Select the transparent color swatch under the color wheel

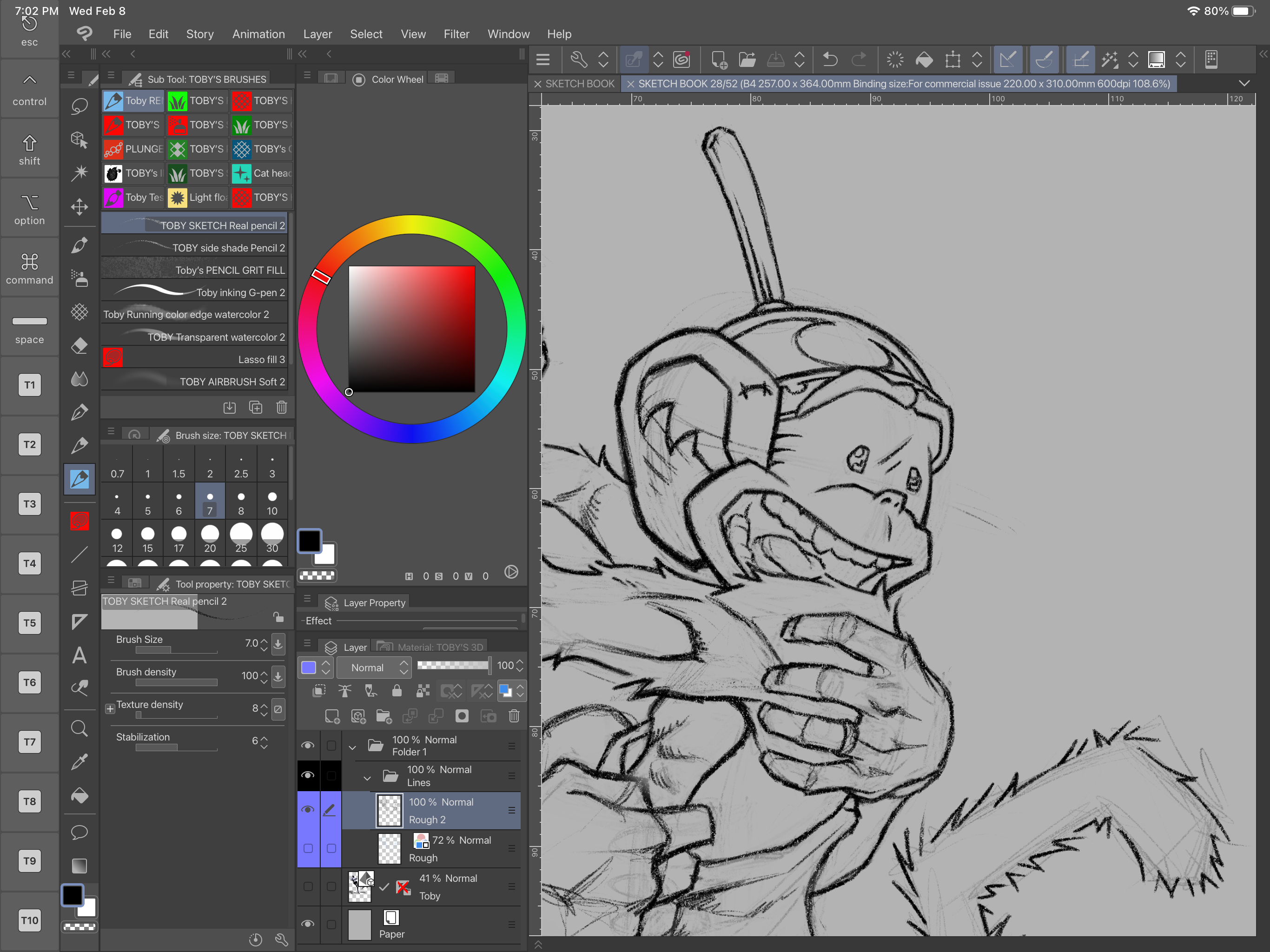pos(317,575)
